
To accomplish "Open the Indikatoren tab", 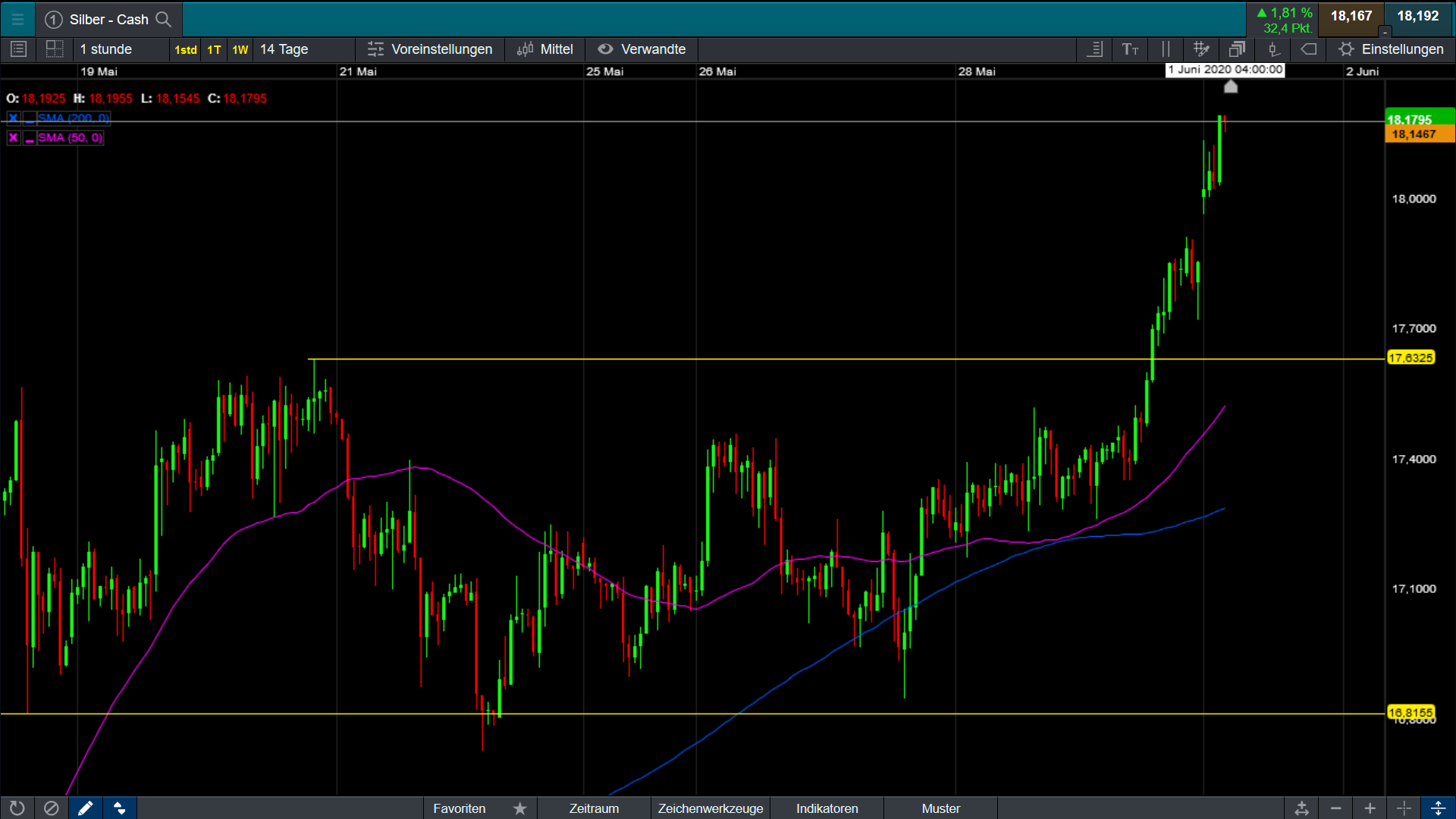I will click(827, 808).
